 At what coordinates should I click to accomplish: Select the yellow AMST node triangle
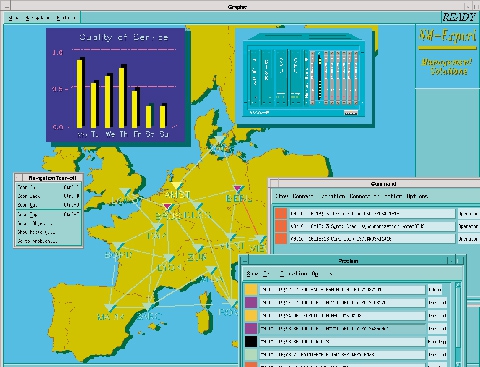[x=176, y=186]
